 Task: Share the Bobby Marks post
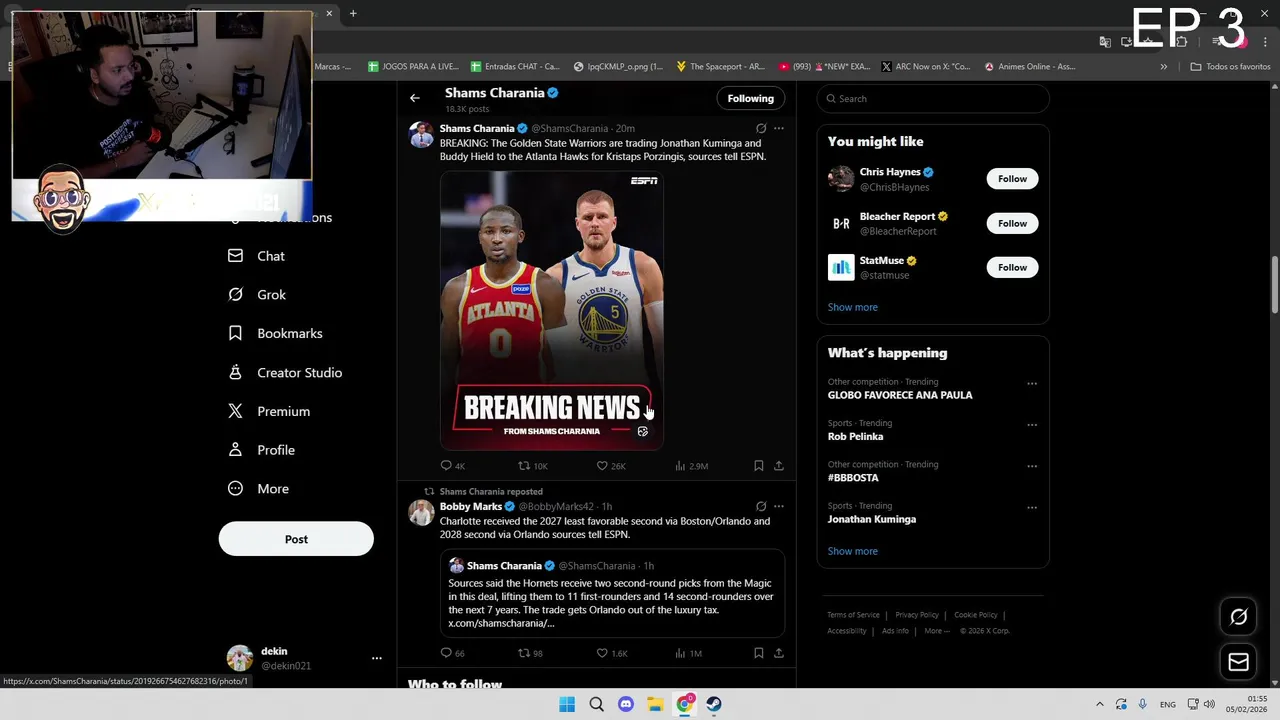[x=779, y=653]
